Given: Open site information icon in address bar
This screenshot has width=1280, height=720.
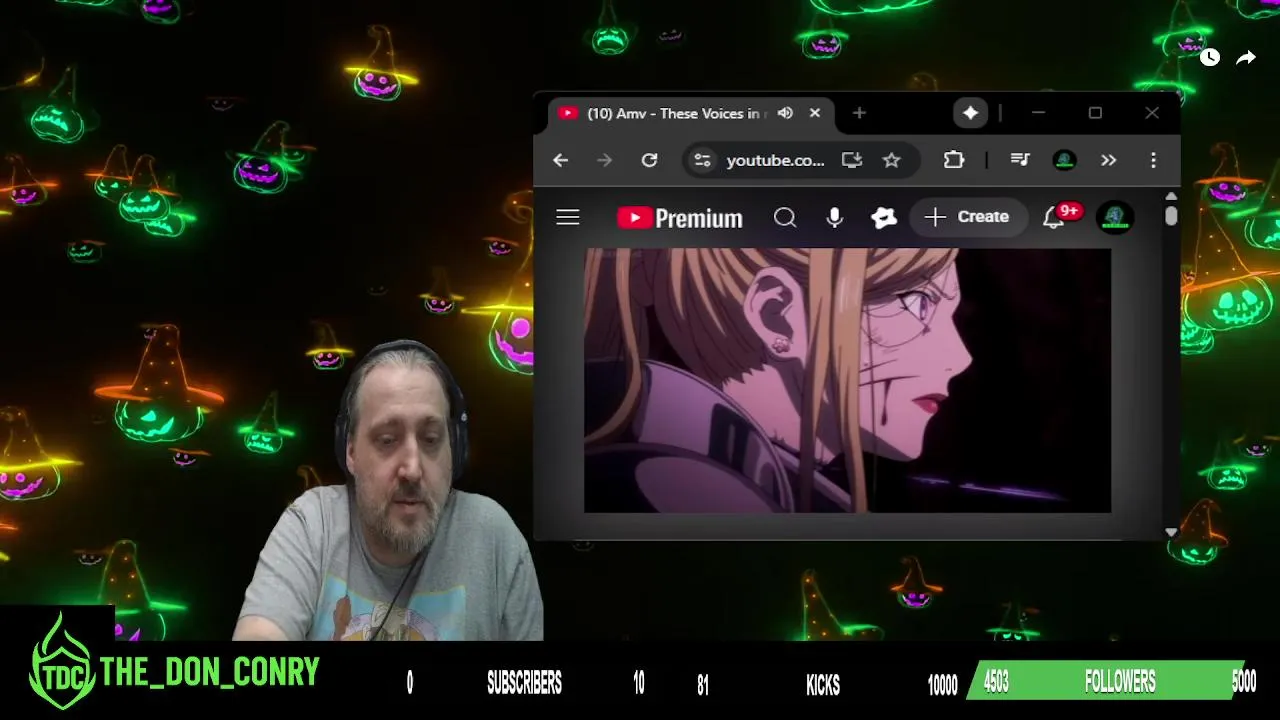Looking at the screenshot, I should click(x=703, y=160).
